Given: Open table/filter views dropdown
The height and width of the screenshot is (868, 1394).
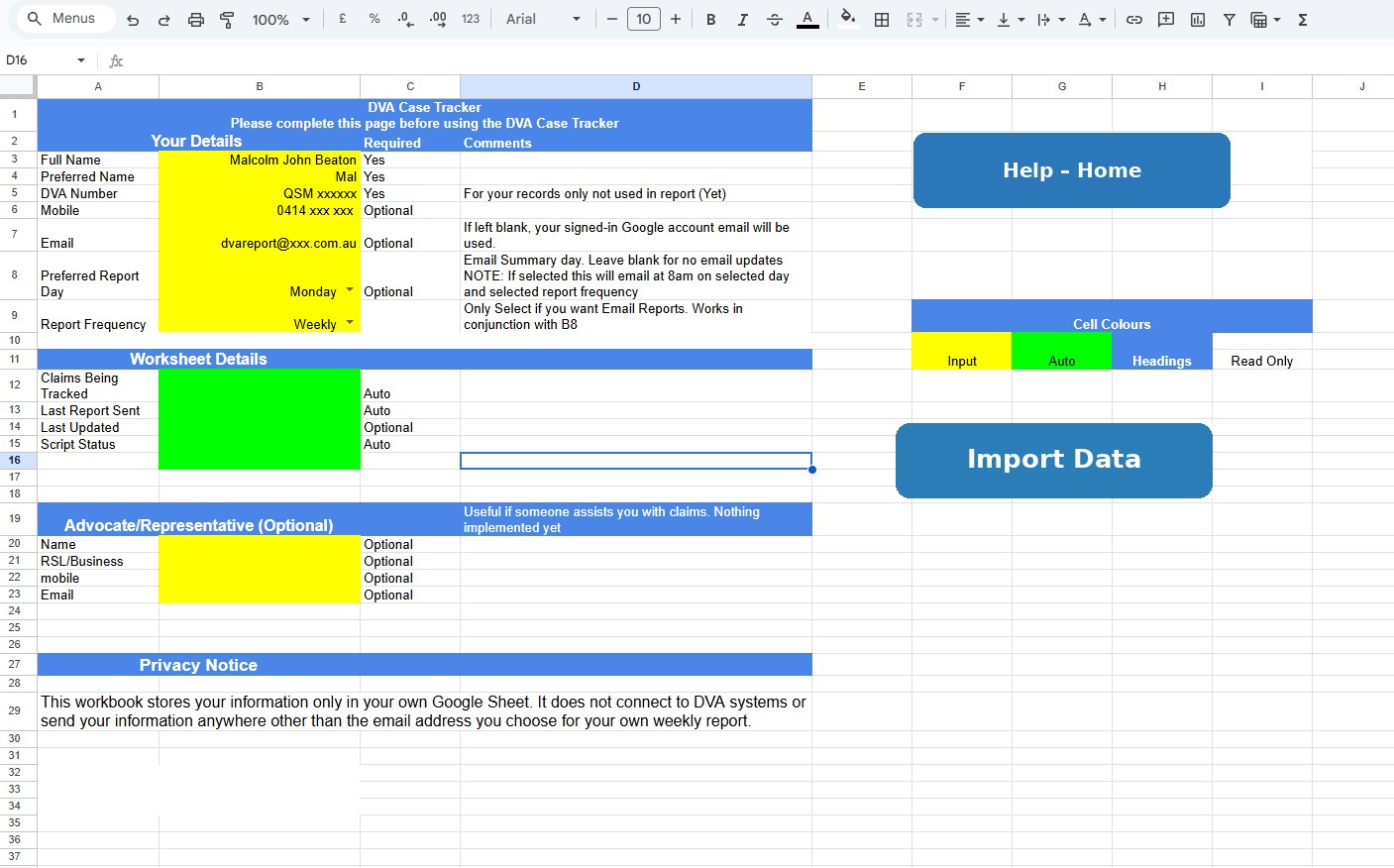Looking at the screenshot, I should [1265, 19].
